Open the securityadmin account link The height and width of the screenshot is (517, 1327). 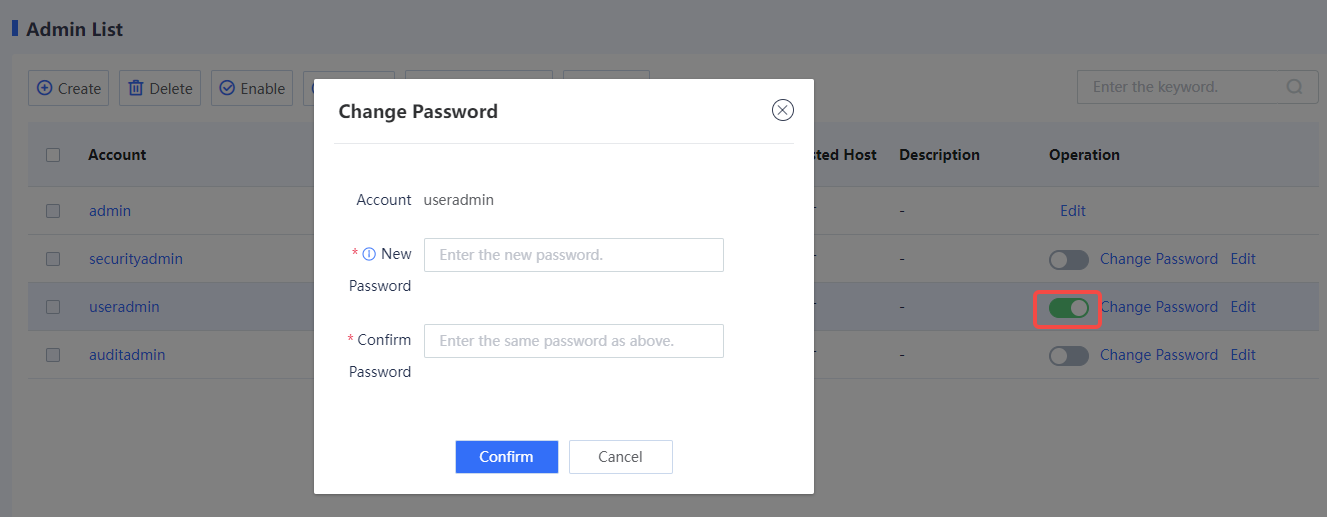(136, 259)
